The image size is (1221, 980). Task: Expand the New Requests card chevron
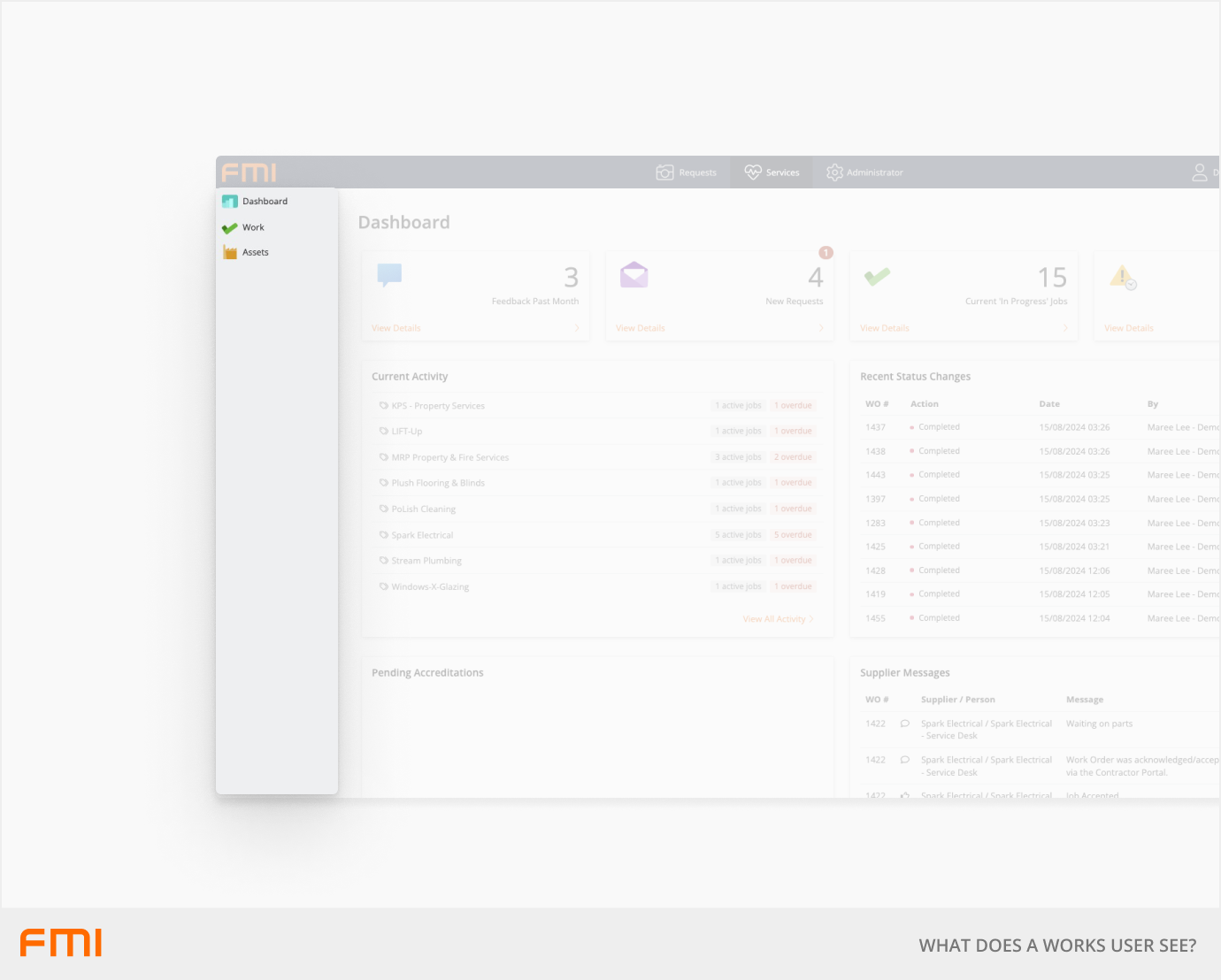[821, 328]
